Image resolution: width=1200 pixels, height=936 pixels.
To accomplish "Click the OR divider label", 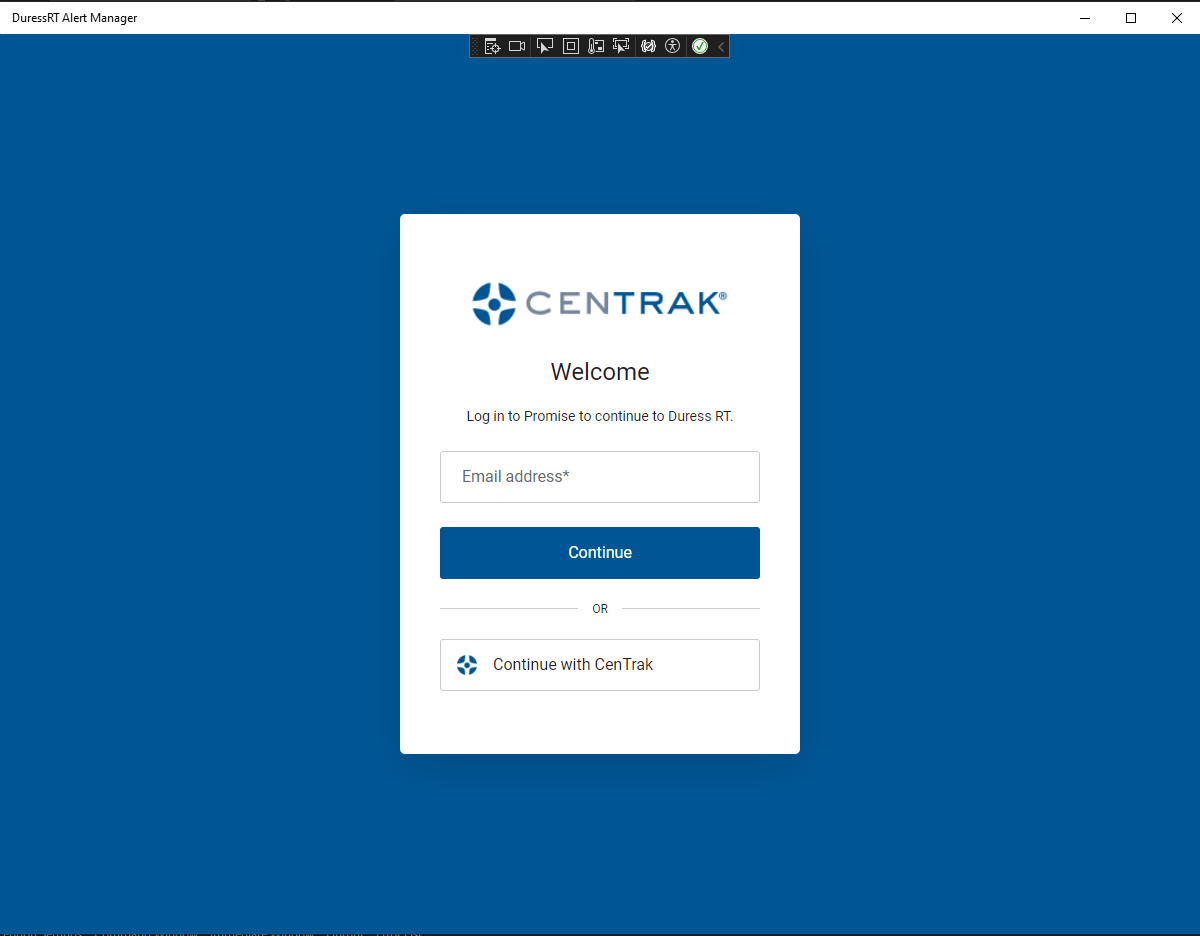I will pyautogui.click(x=600, y=609).
